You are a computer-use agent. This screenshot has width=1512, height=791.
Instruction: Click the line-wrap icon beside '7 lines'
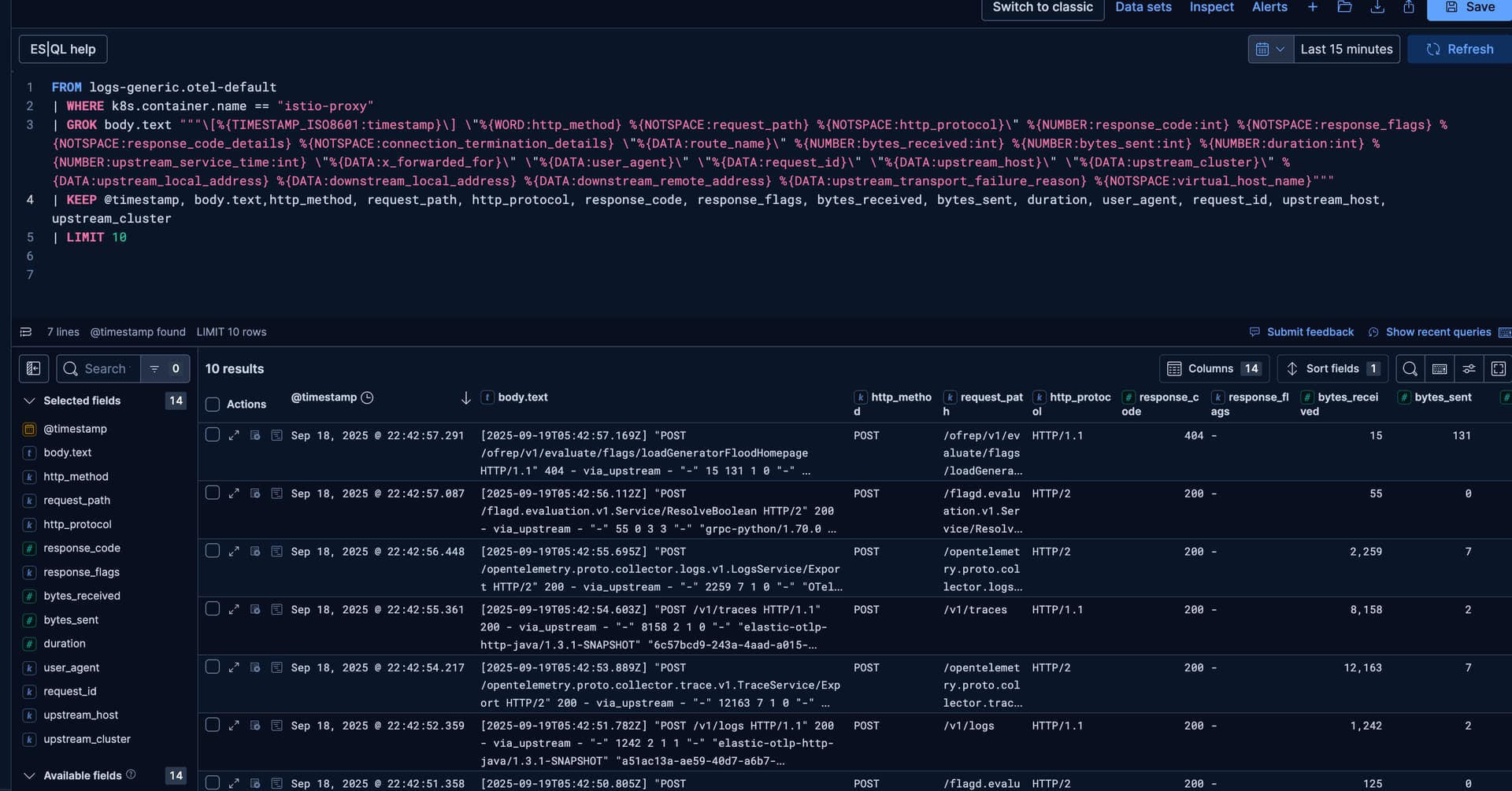(x=26, y=332)
